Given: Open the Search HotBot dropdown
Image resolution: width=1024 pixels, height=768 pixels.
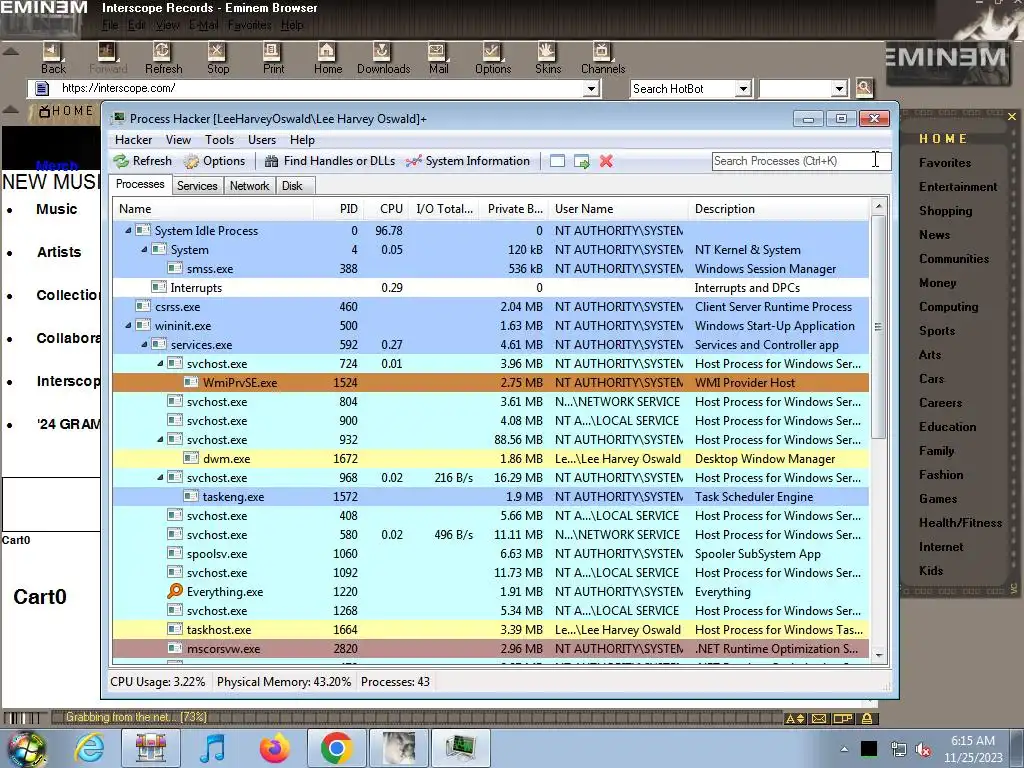Looking at the screenshot, I should tap(743, 88).
